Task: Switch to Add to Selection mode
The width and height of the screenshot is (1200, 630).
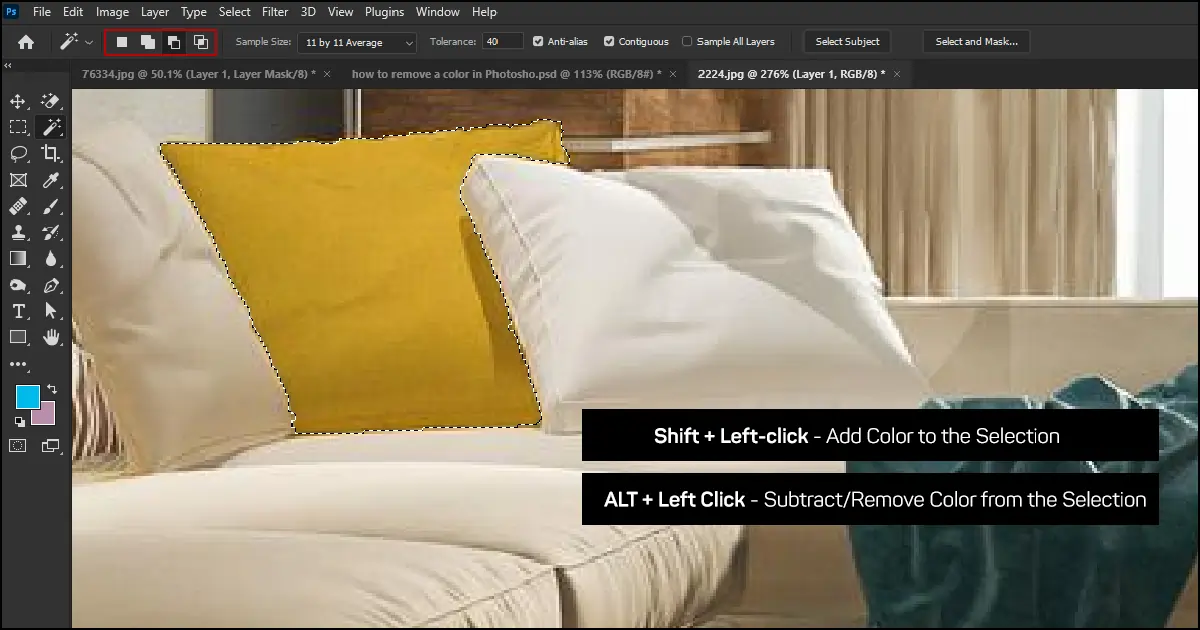Action: pos(146,41)
